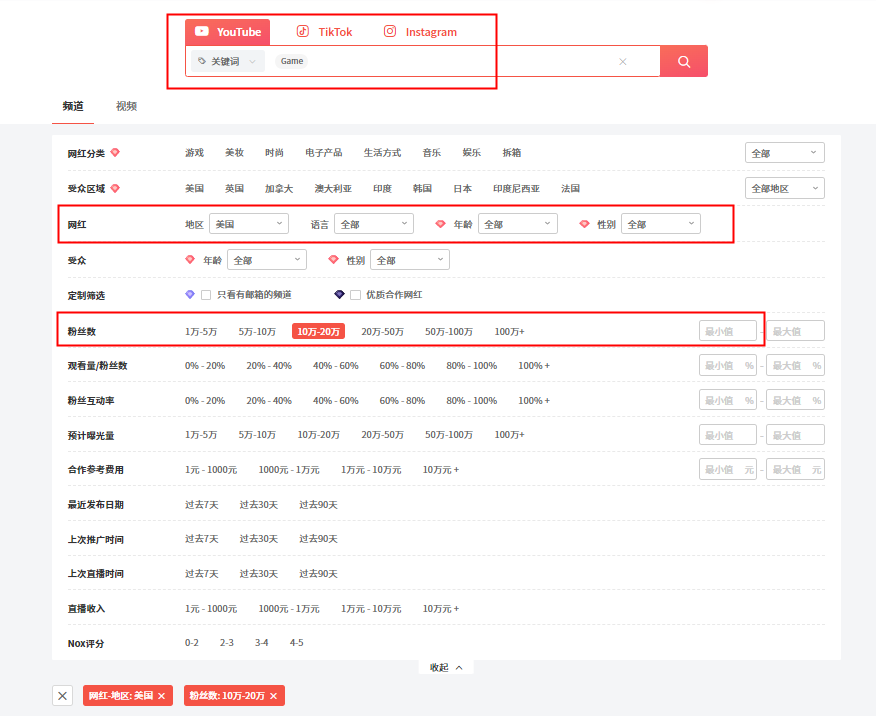Click the 粉丝数 最小值 input field
Image resolution: width=876 pixels, height=716 pixels.
point(727,331)
